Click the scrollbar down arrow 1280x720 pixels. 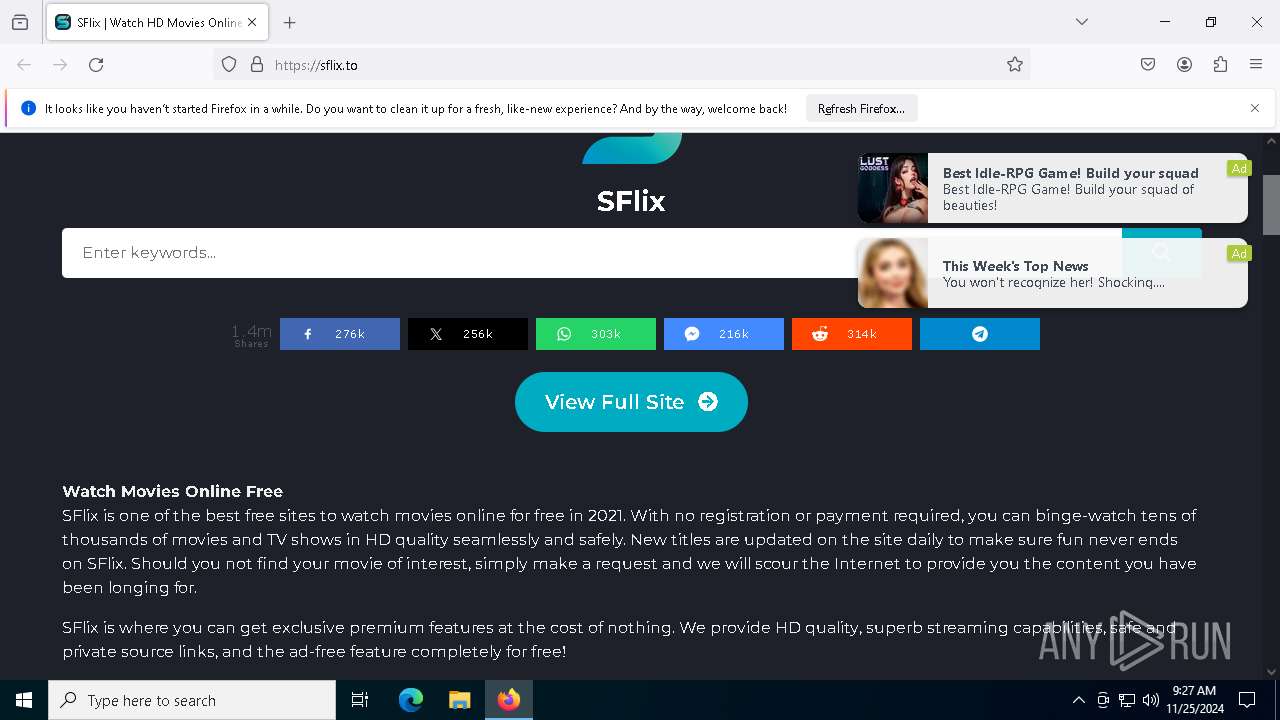pos(1271,672)
